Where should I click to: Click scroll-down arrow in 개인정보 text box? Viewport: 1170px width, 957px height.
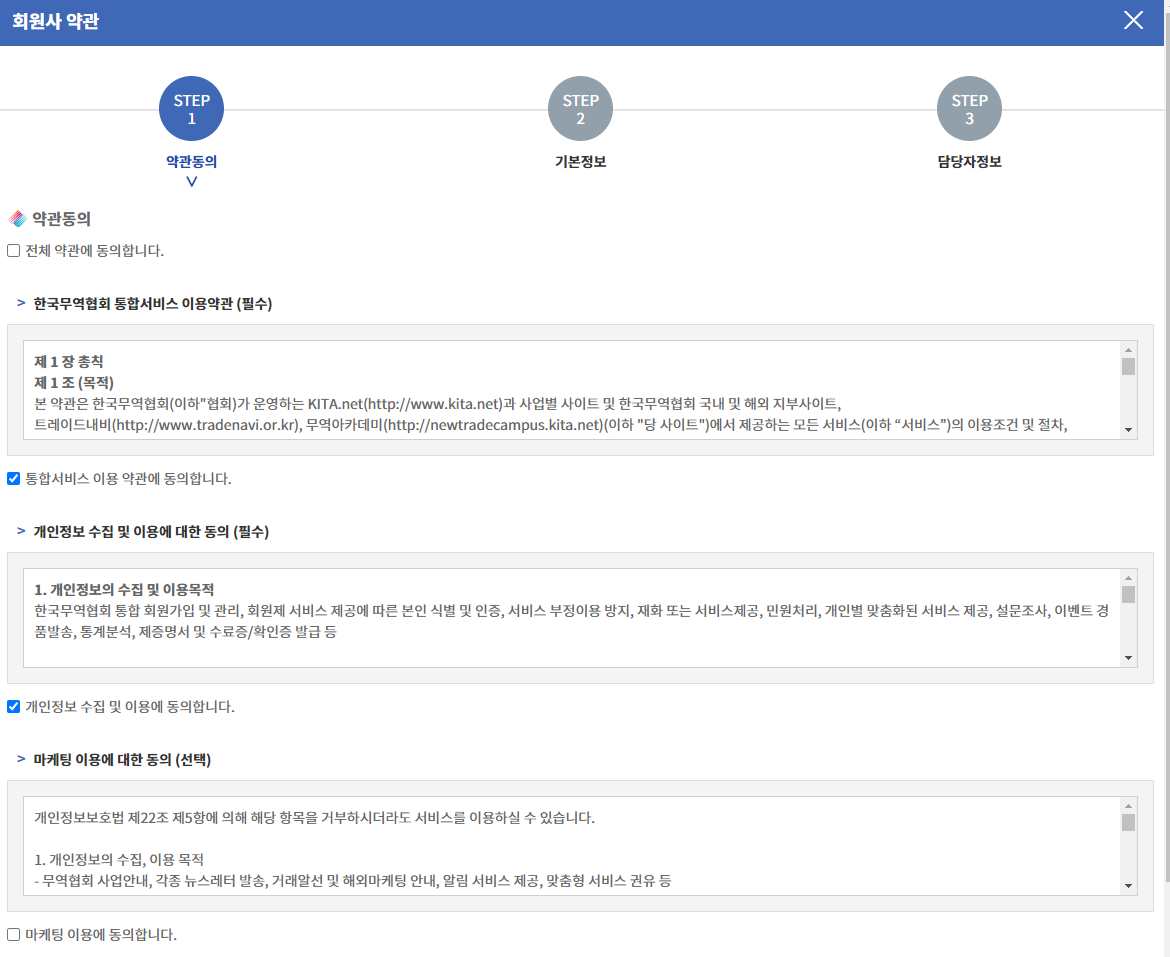tap(1128, 658)
